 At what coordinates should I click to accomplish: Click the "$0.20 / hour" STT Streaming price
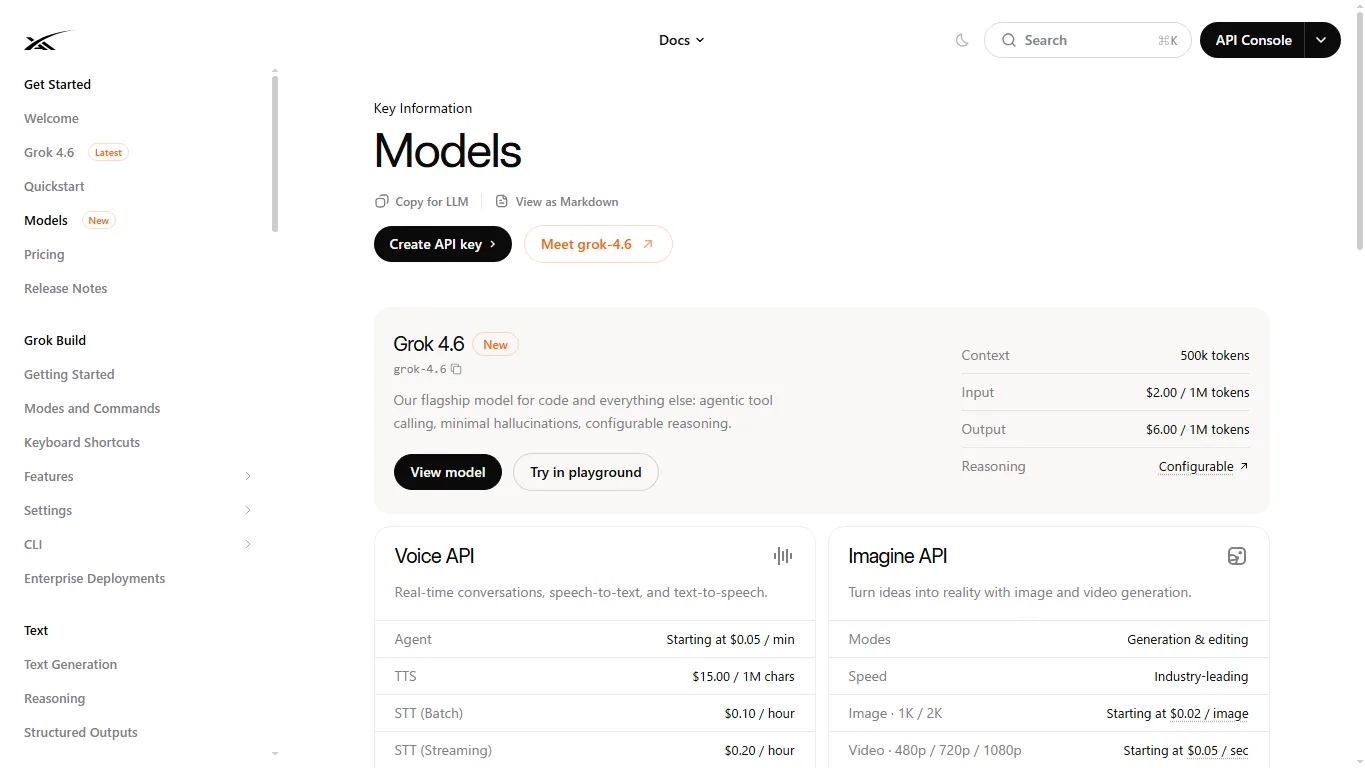pos(760,750)
